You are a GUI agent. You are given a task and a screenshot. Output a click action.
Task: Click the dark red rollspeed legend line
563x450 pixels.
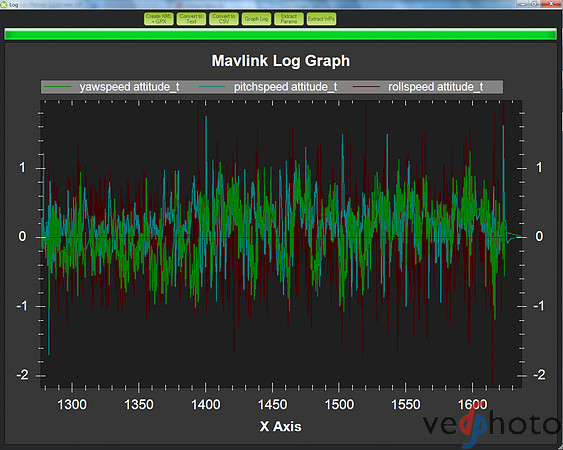(x=367, y=87)
